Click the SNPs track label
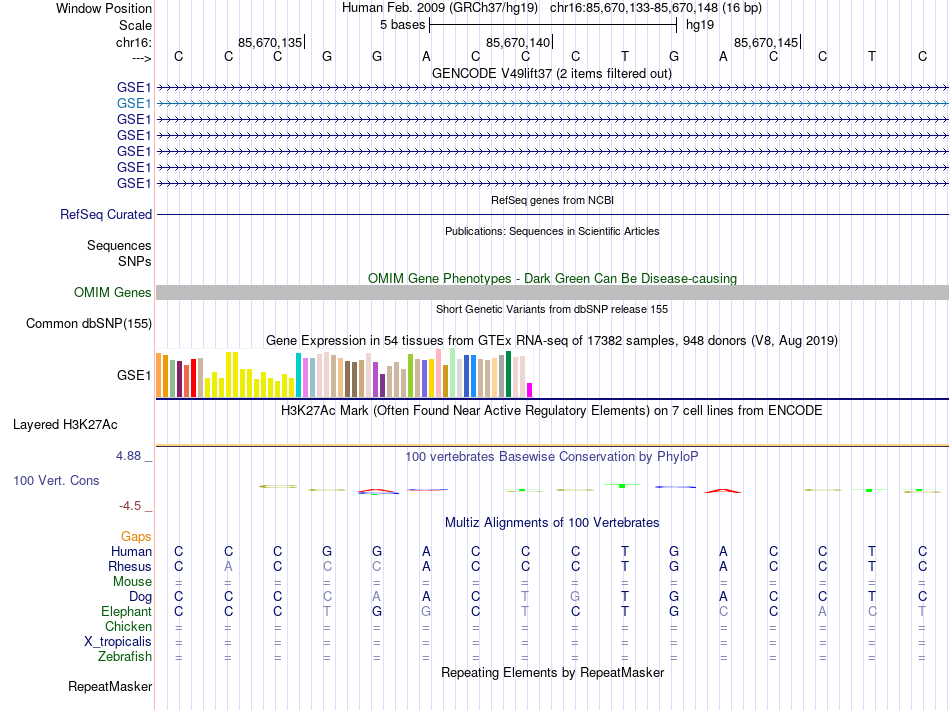 pos(135,261)
